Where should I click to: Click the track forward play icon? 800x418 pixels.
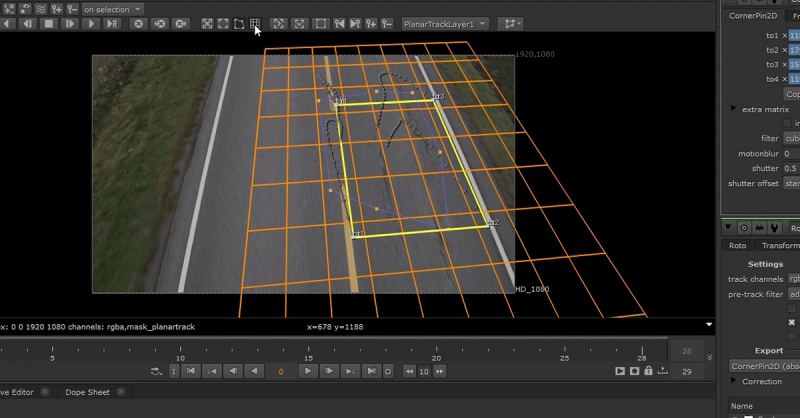92,23
